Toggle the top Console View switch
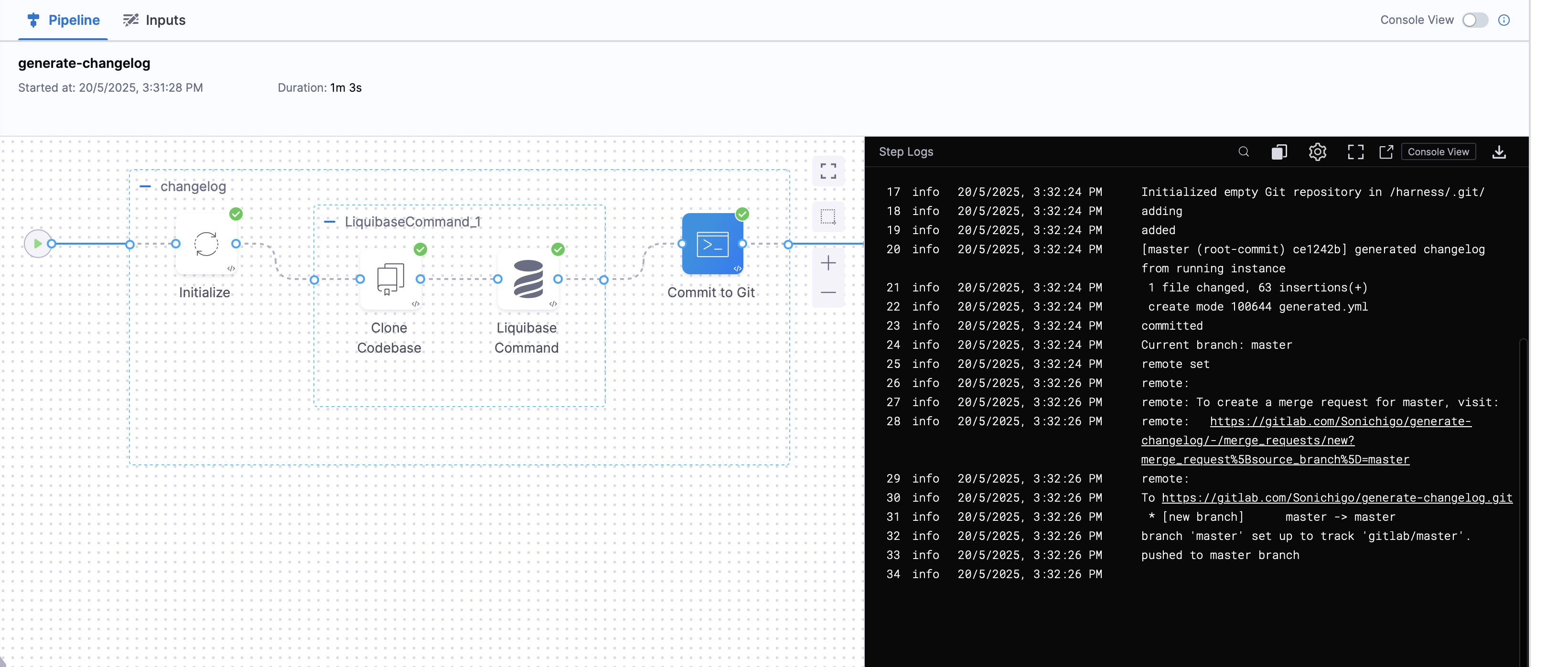Image resolution: width=1568 pixels, height=667 pixels. click(x=1475, y=20)
